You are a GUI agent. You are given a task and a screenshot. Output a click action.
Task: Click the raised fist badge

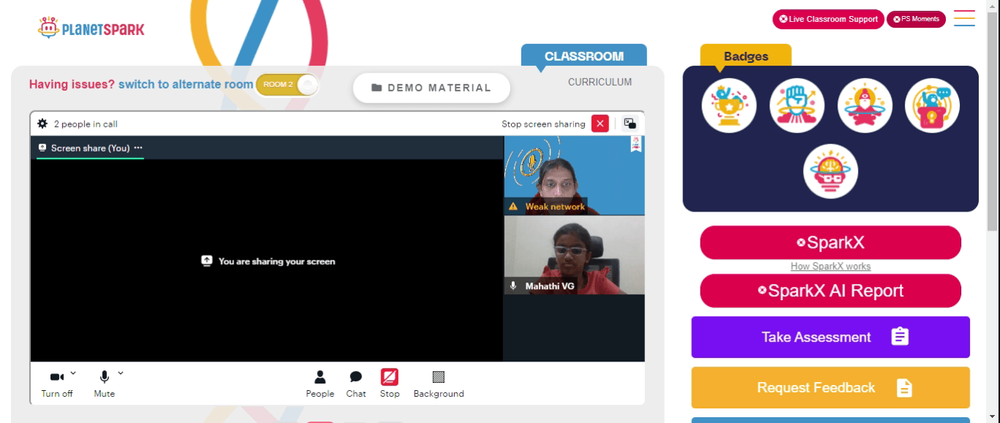[797, 106]
